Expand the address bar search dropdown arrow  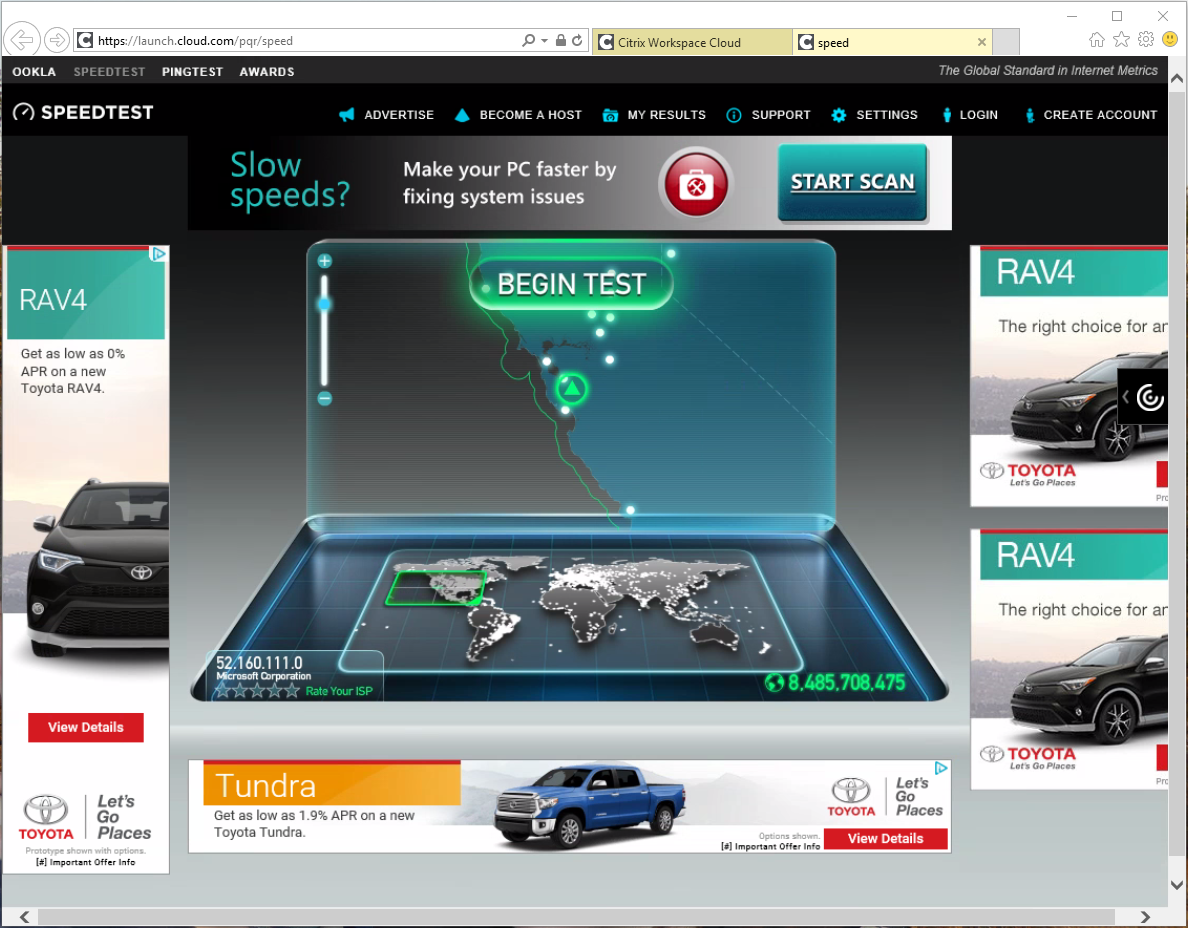545,41
